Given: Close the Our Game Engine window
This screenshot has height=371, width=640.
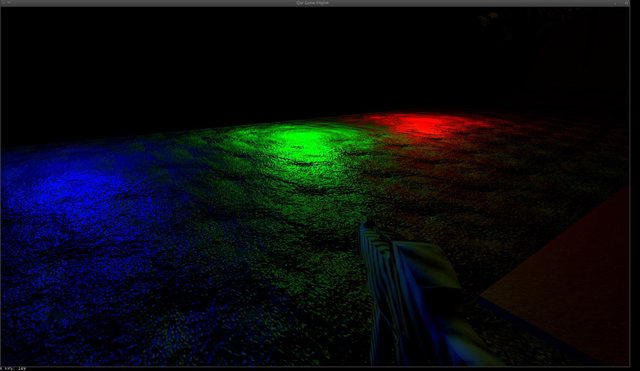Looking at the screenshot, I should tap(627, 2).
